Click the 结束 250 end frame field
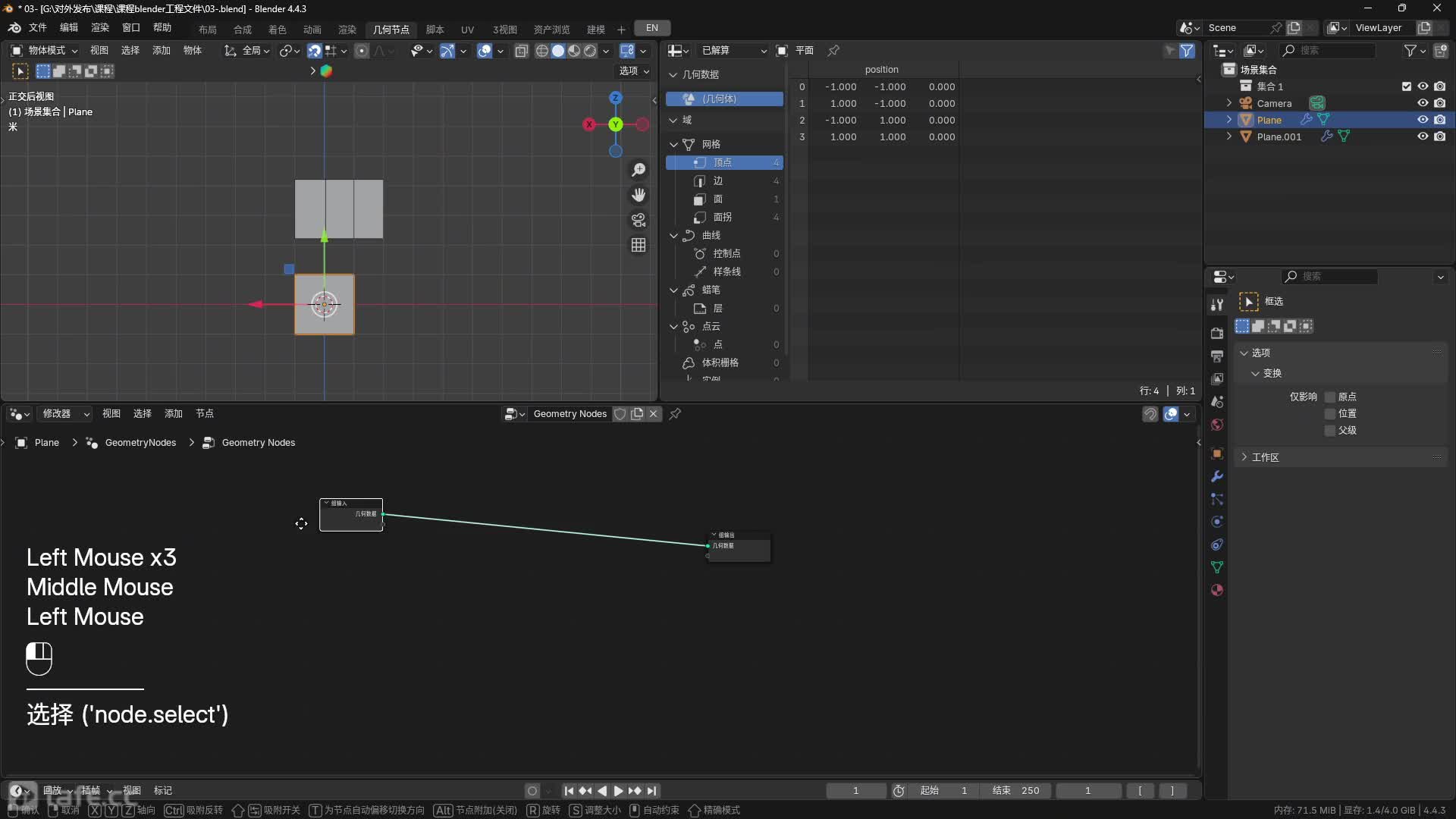 [x=1016, y=791]
